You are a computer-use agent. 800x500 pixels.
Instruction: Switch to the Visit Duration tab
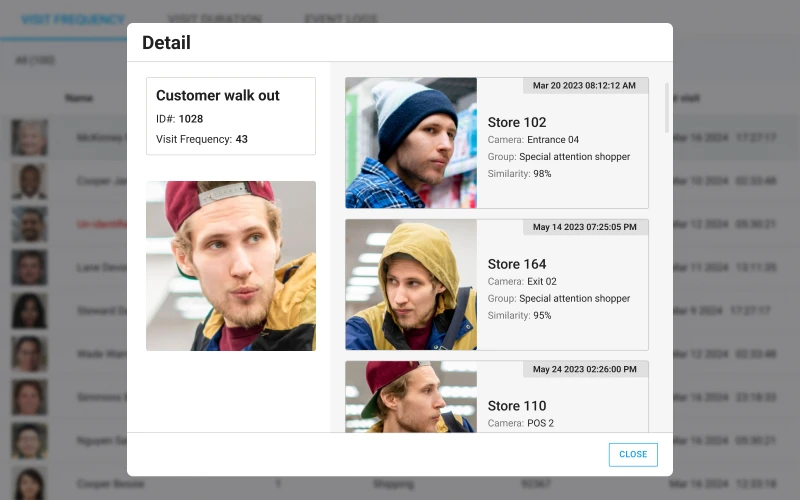pyautogui.click(x=214, y=19)
